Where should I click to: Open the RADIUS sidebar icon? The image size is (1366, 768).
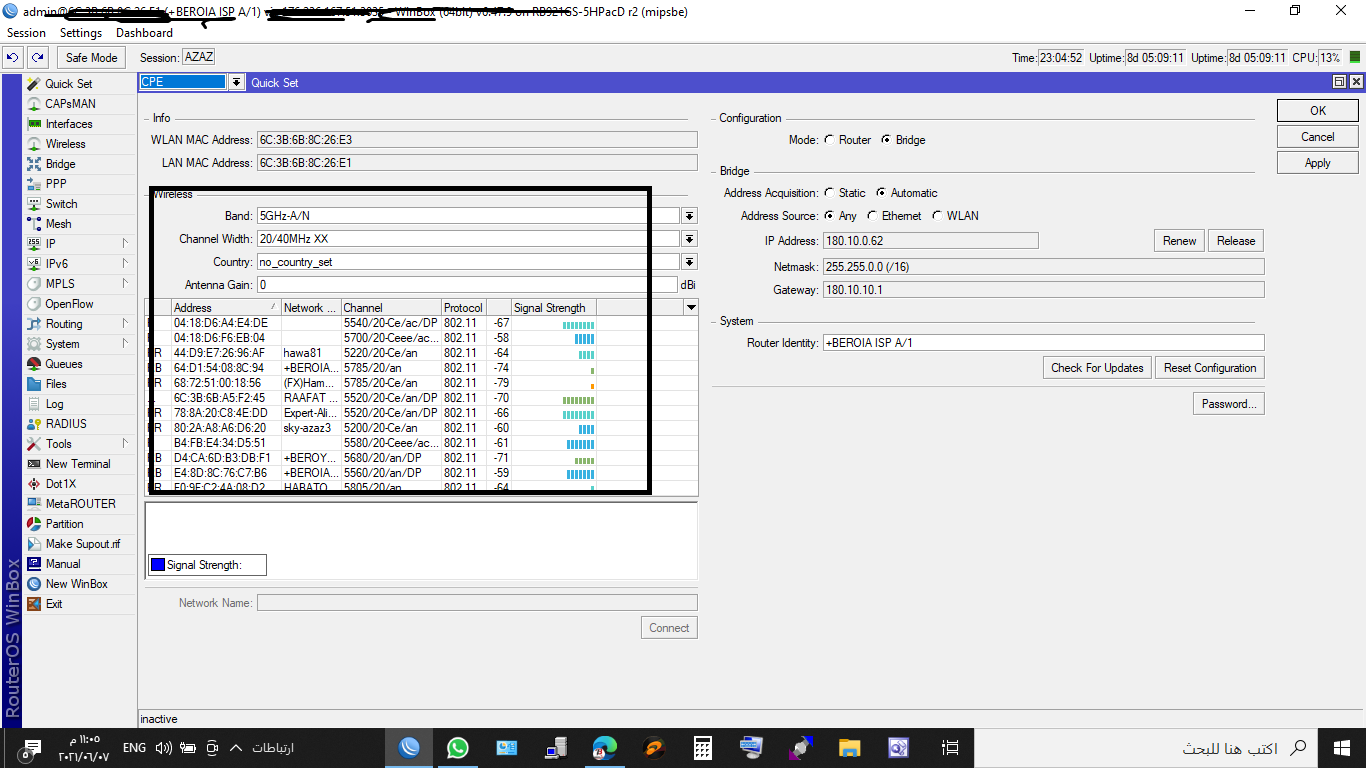34,424
